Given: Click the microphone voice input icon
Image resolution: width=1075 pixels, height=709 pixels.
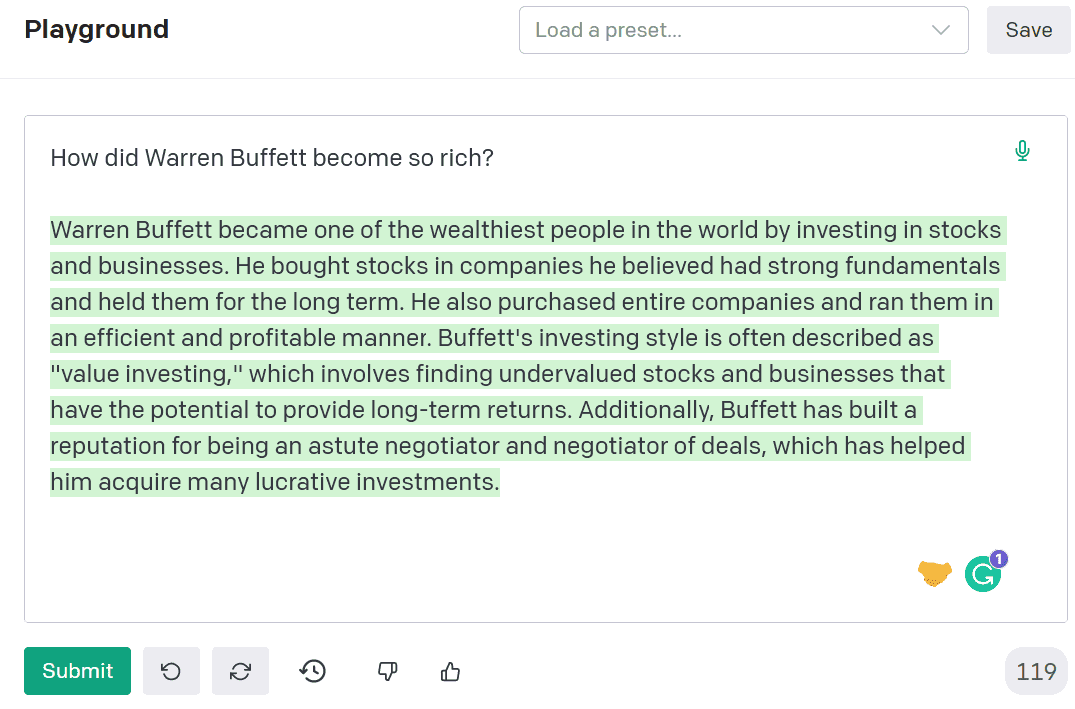Looking at the screenshot, I should 1022,151.
